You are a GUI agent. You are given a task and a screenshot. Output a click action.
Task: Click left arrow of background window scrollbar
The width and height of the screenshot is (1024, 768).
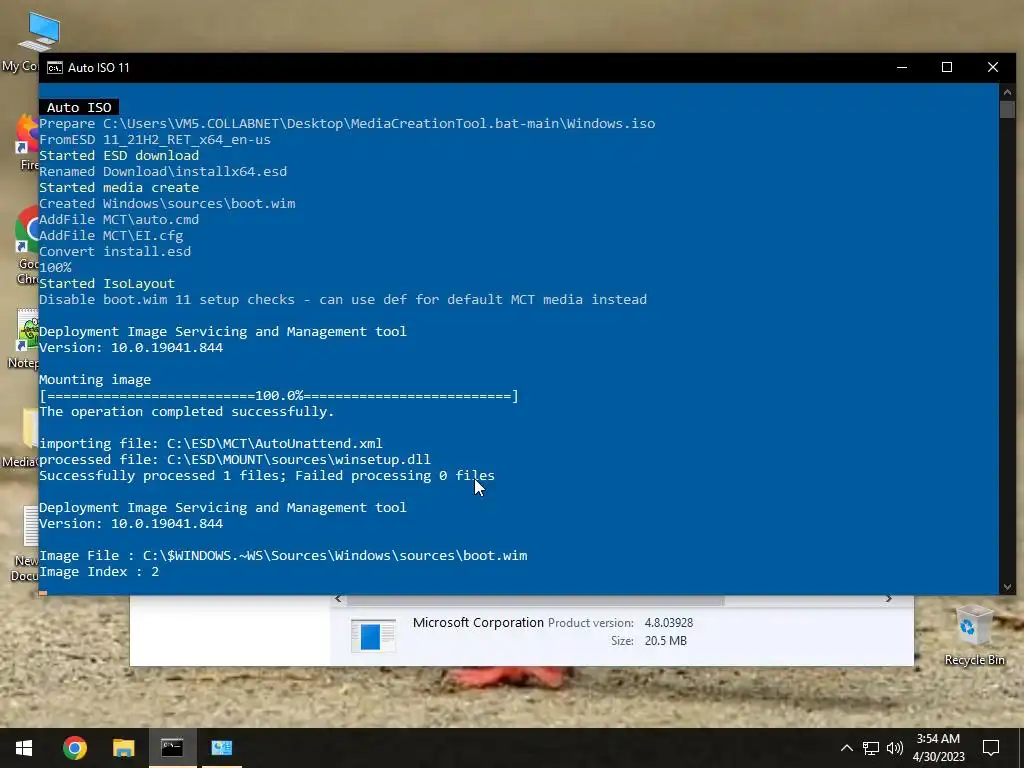point(338,599)
